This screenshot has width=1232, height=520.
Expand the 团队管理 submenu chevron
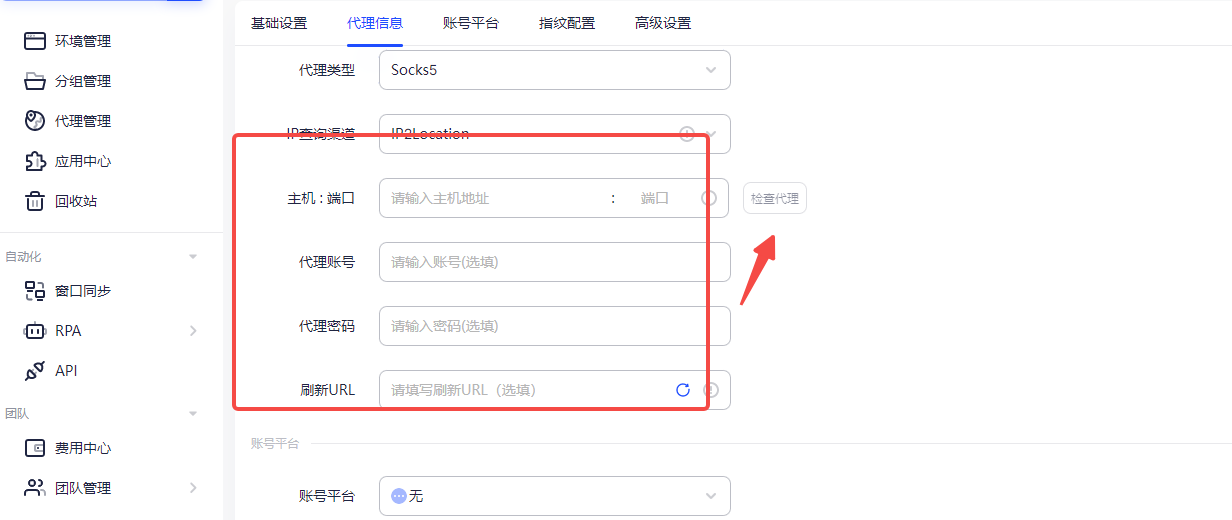pos(193,488)
